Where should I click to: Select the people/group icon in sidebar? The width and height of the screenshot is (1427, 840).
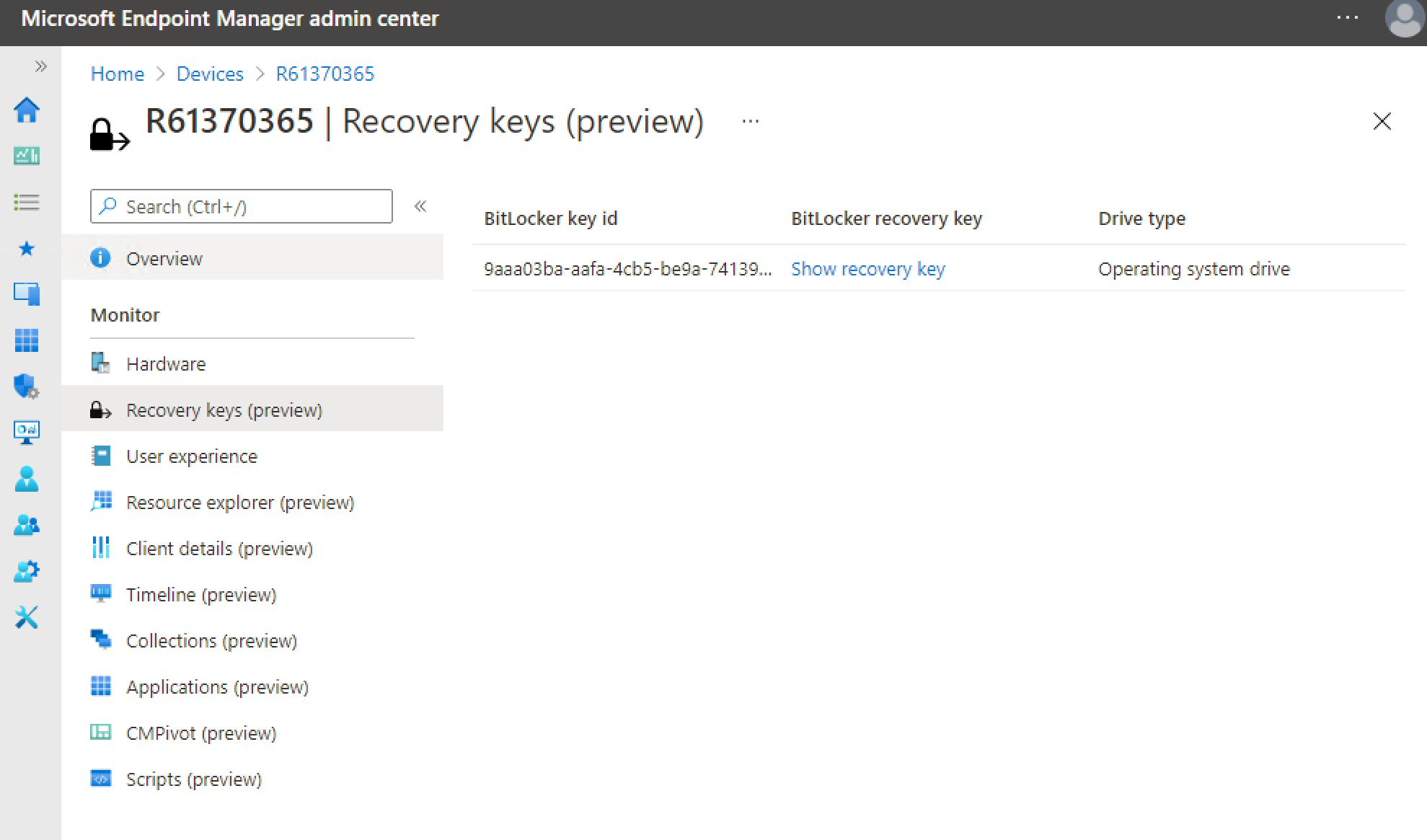coord(27,524)
